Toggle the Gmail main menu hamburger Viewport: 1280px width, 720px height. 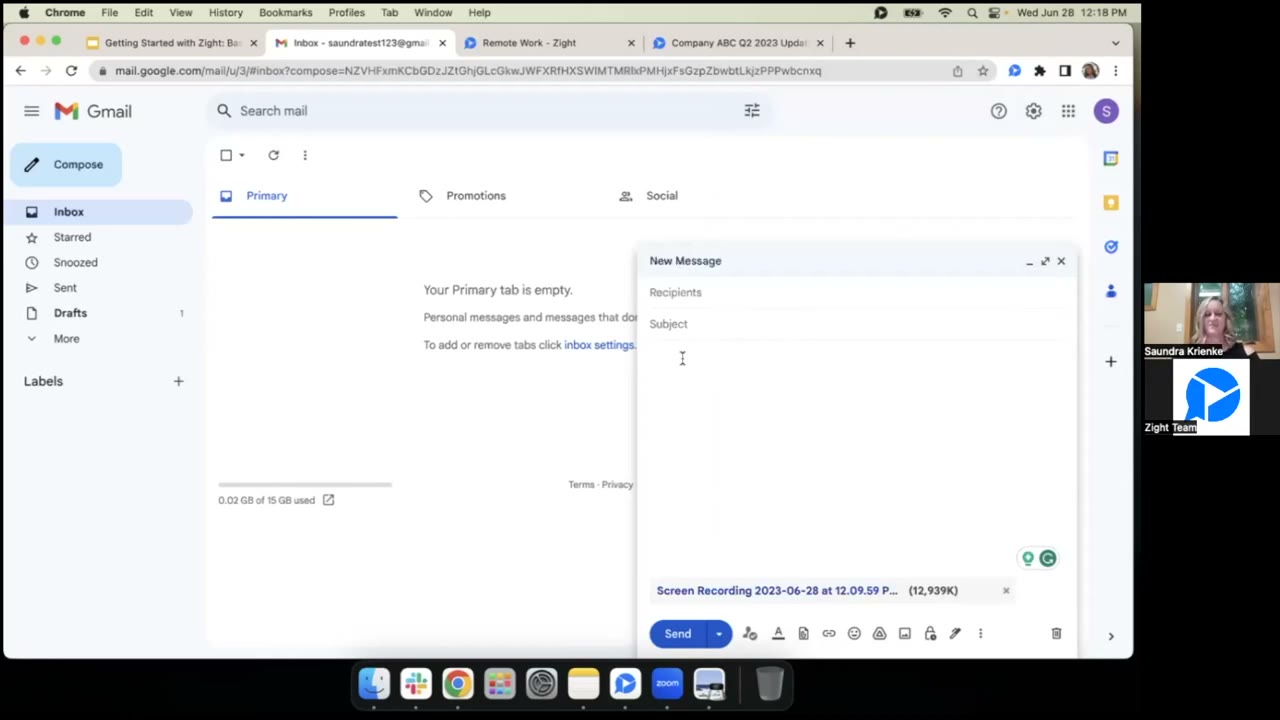[x=32, y=111]
